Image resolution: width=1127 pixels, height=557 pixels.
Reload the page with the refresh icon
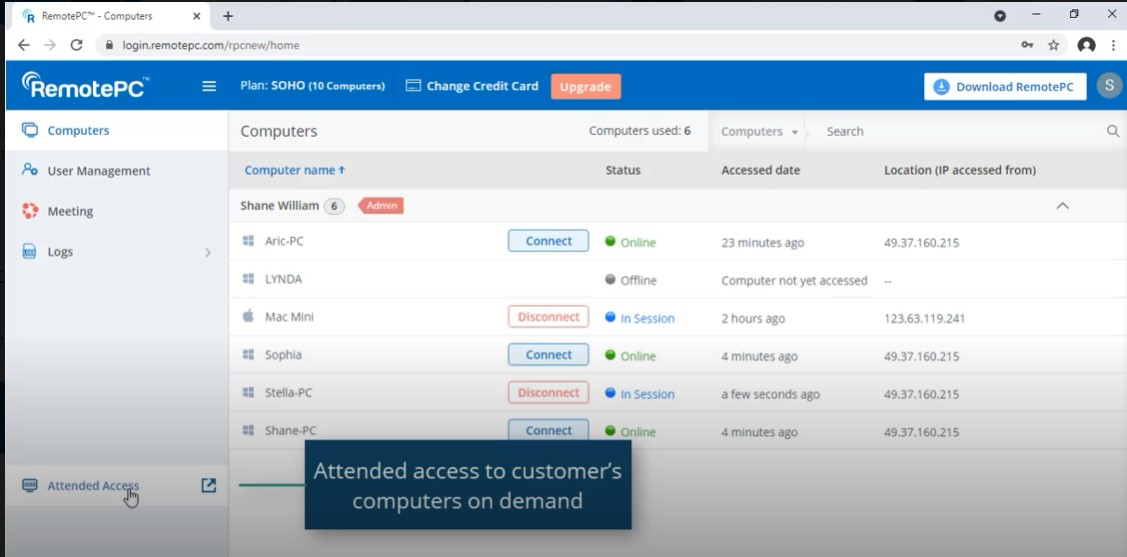coord(76,45)
